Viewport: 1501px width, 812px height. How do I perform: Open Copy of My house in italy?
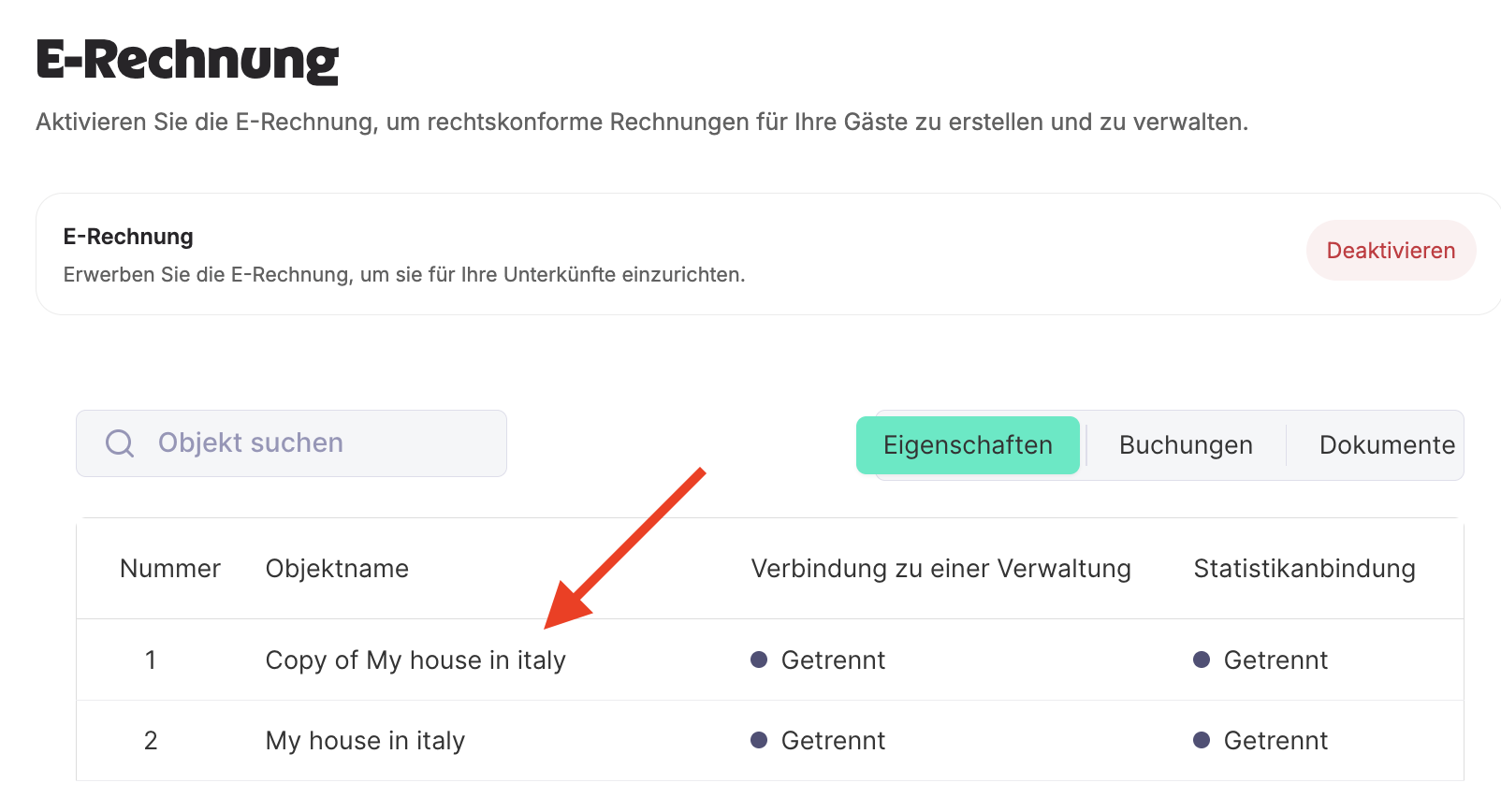pyautogui.click(x=415, y=660)
